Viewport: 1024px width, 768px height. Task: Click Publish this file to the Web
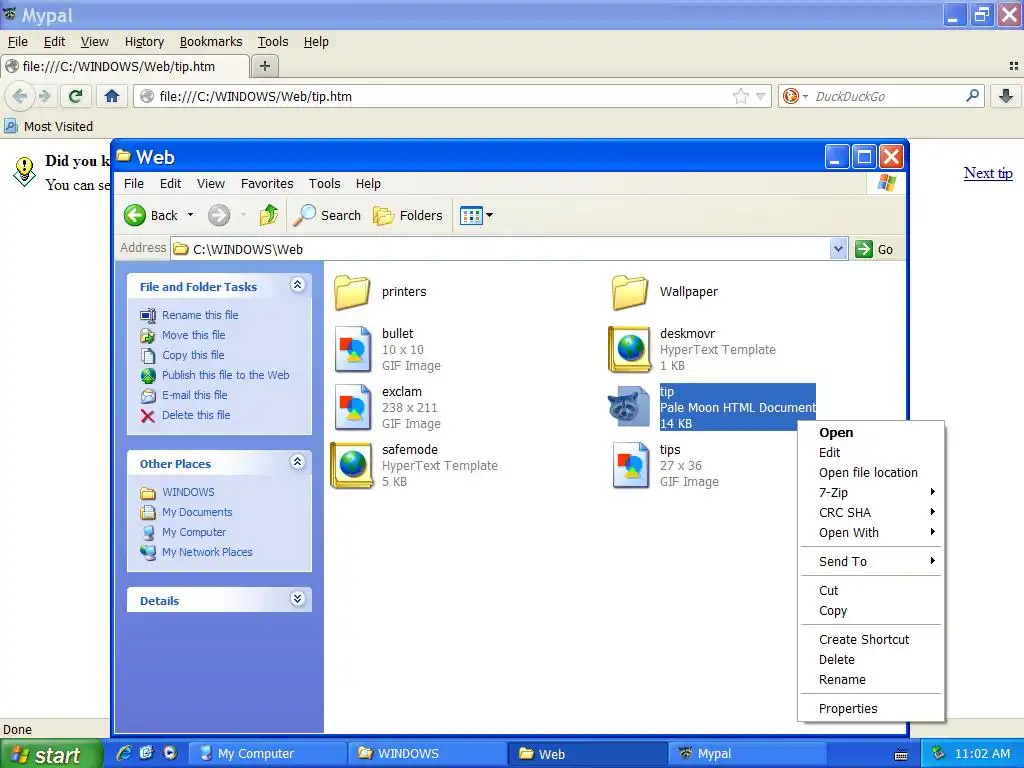[225, 375]
